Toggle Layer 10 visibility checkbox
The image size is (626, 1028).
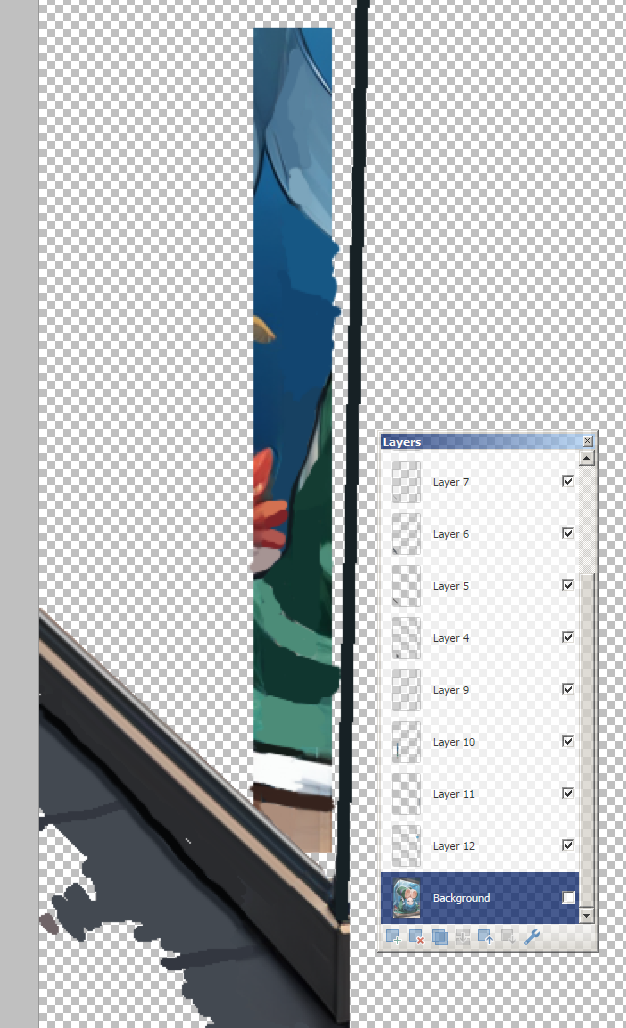click(568, 741)
